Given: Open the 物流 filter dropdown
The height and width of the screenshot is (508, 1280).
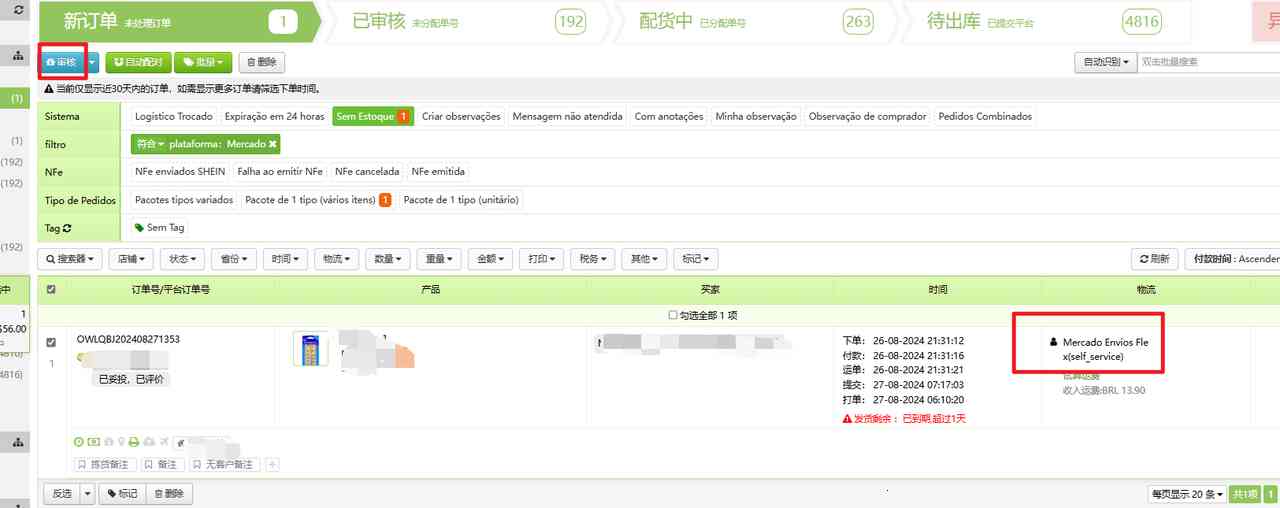Looking at the screenshot, I should 336,259.
